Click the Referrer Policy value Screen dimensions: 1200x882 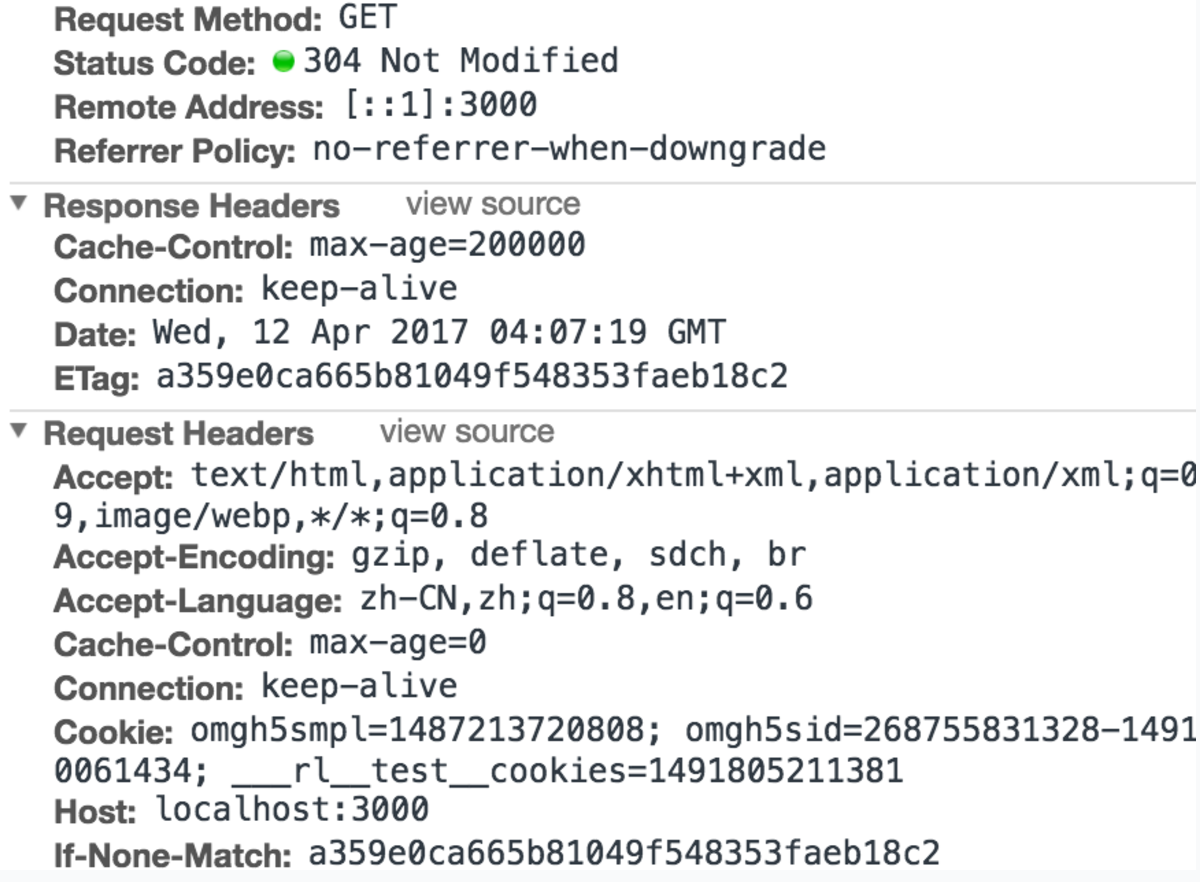[x=570, y=150]
